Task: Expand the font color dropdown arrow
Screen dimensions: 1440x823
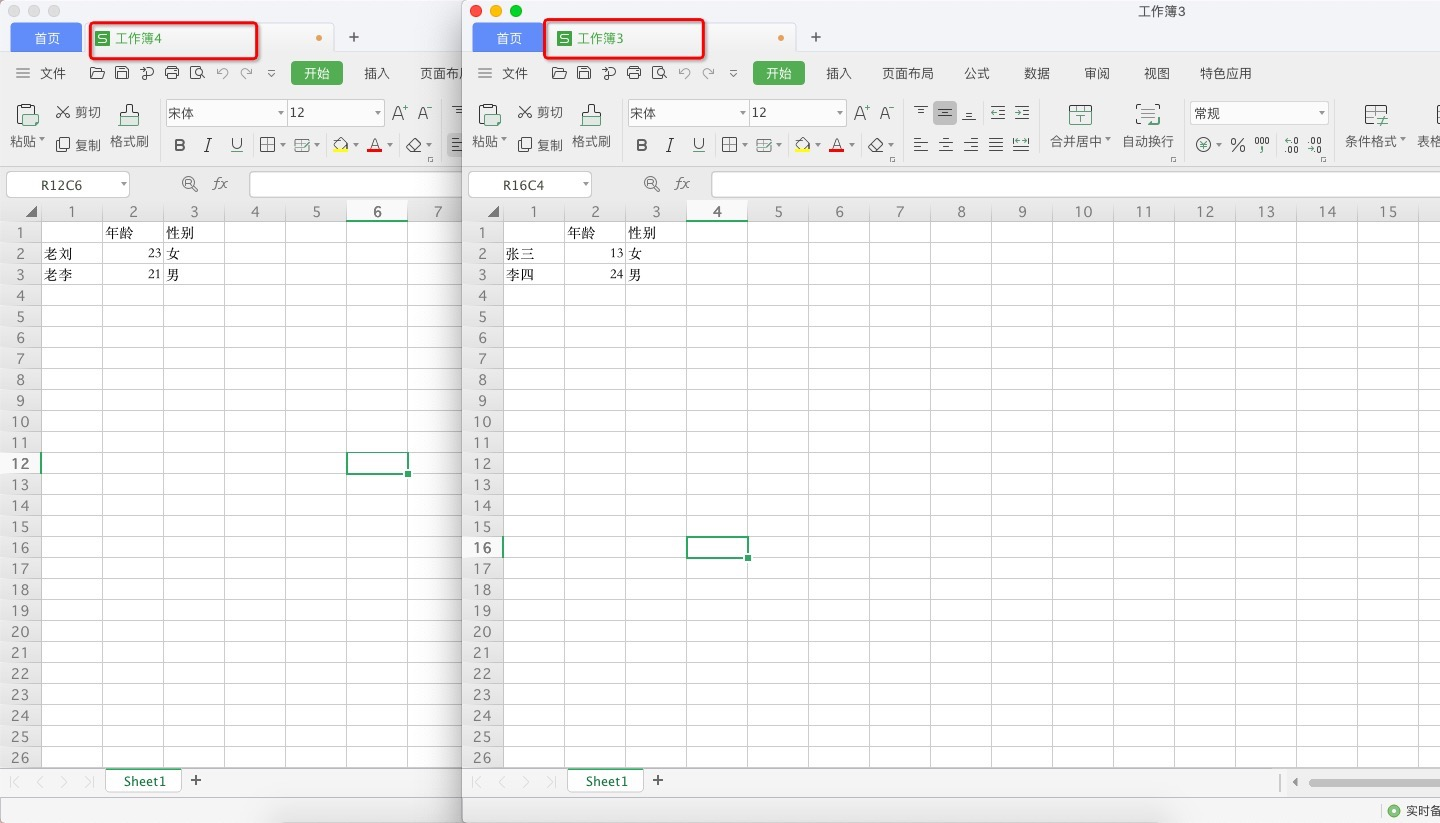Action: pos(852,144)
